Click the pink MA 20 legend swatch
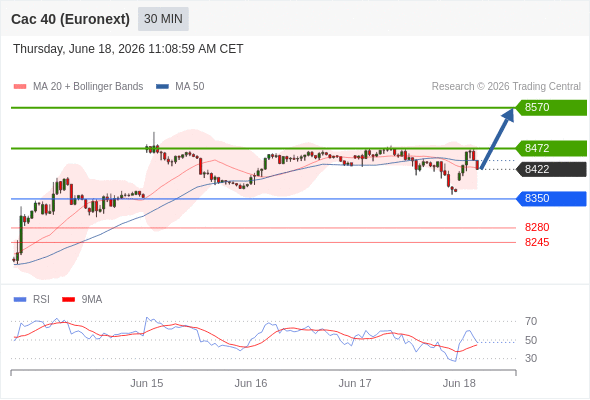Viewport: 590px width, 400px height. point(20,87)
